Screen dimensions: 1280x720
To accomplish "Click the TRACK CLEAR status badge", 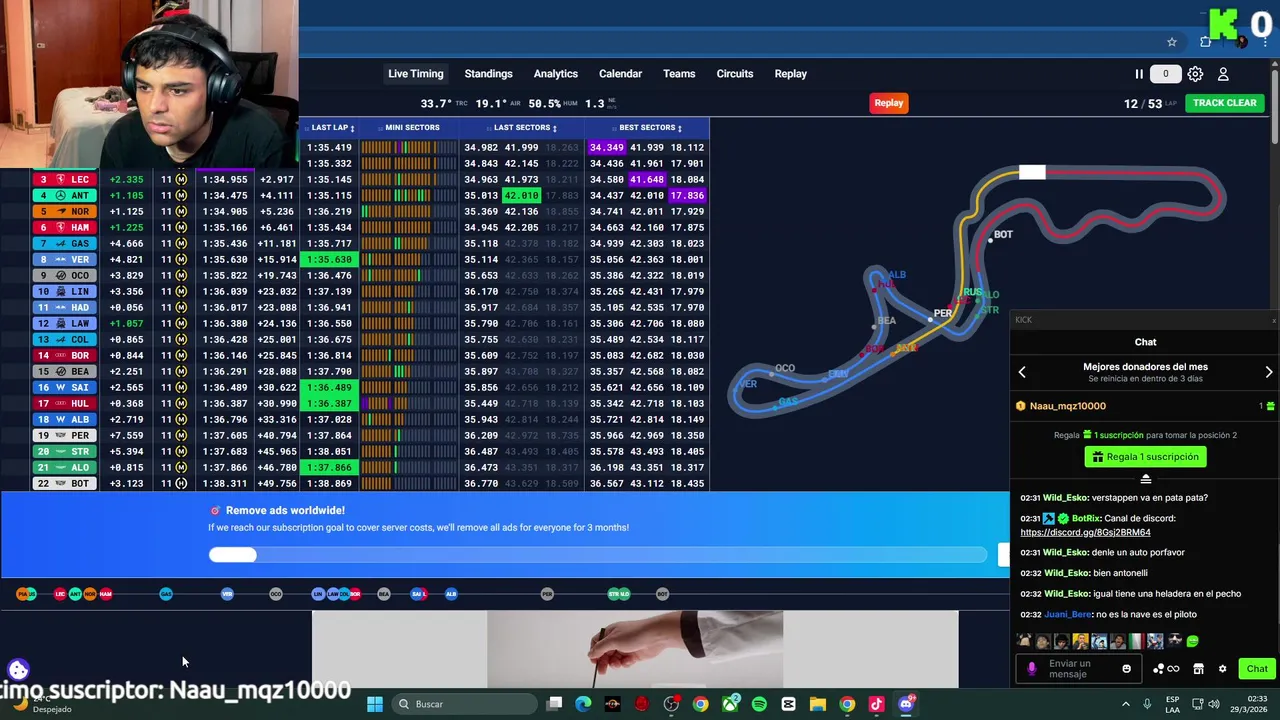I will pos(1224,103).
